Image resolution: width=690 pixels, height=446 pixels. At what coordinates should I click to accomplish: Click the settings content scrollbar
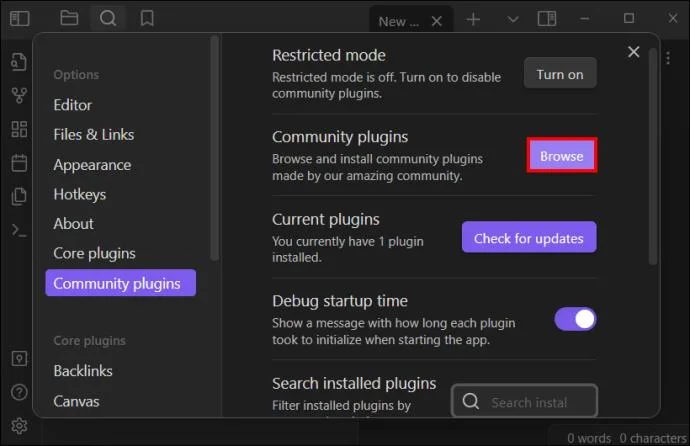click(653, 156)
